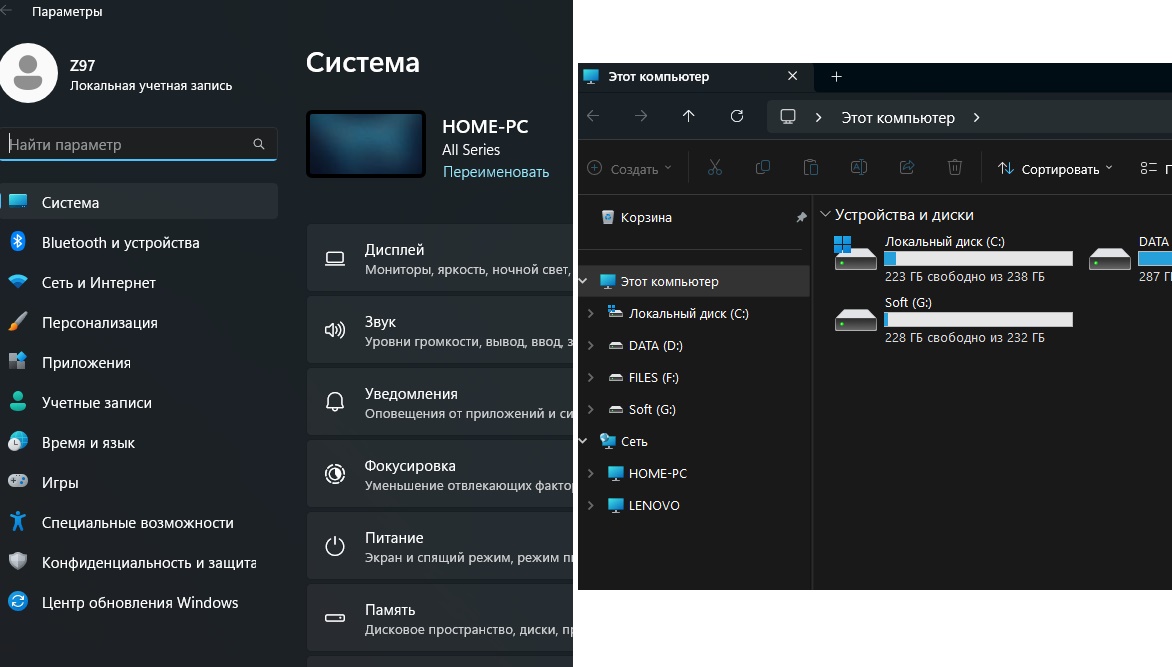The height and width of the screenshot is (667, 1172).
Task: Expand LENOVO network tree node
Action: click(590, 505)
